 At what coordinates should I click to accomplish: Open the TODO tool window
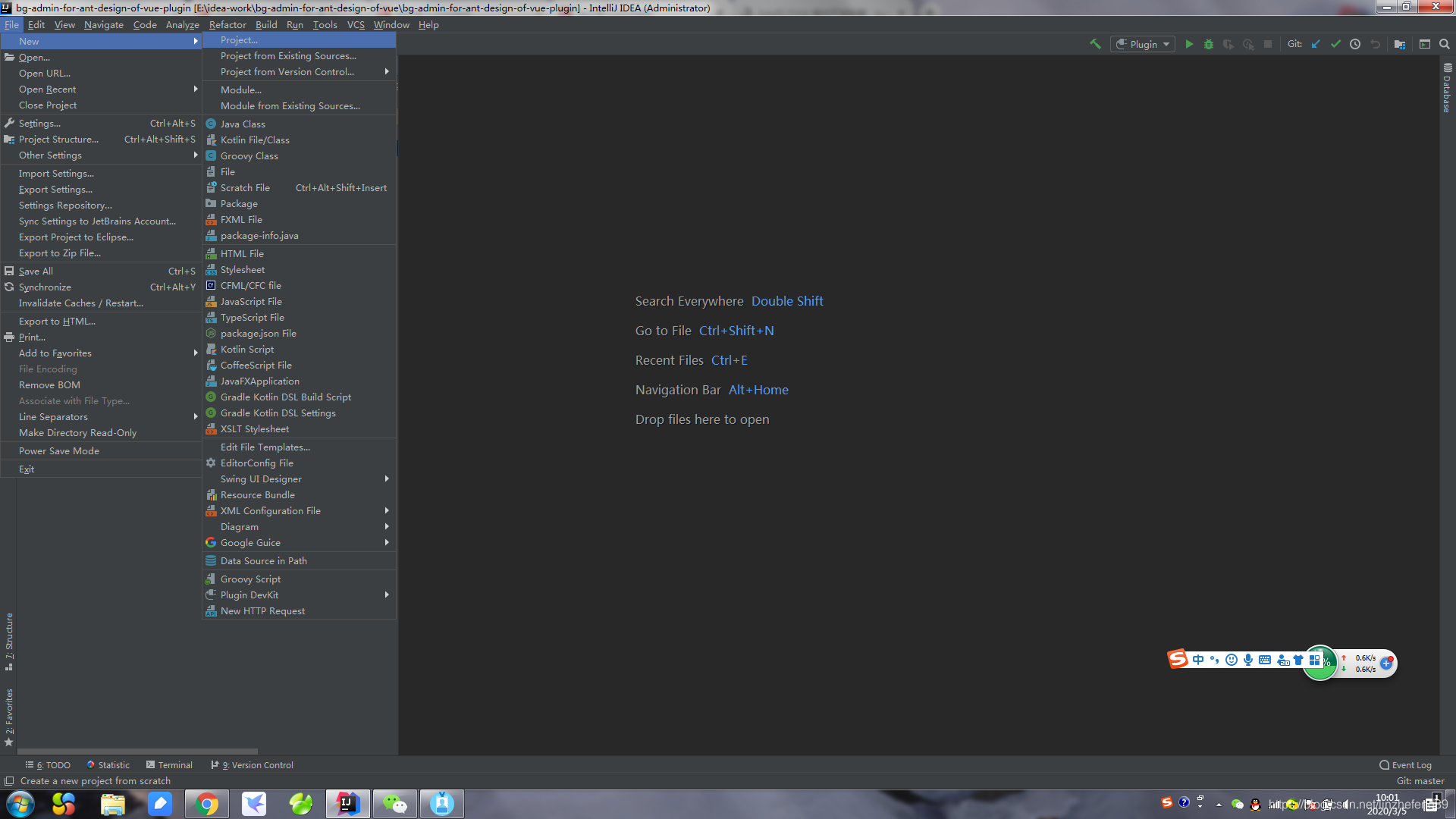click(48, 765)
